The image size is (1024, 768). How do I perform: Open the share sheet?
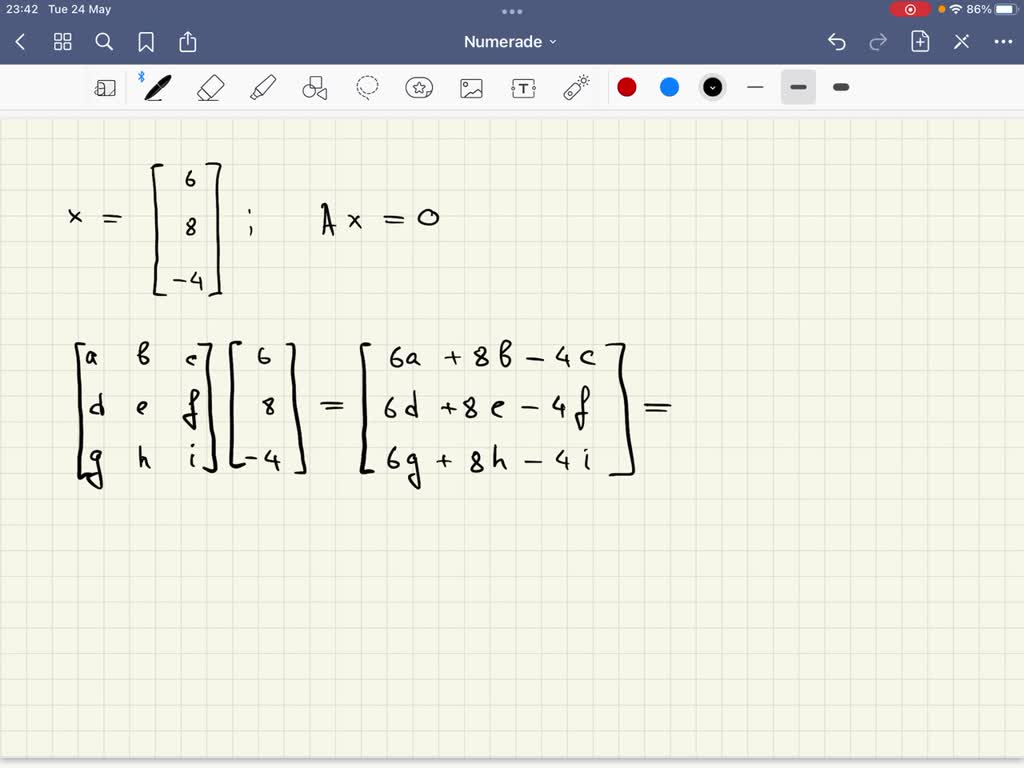point(188,42)
